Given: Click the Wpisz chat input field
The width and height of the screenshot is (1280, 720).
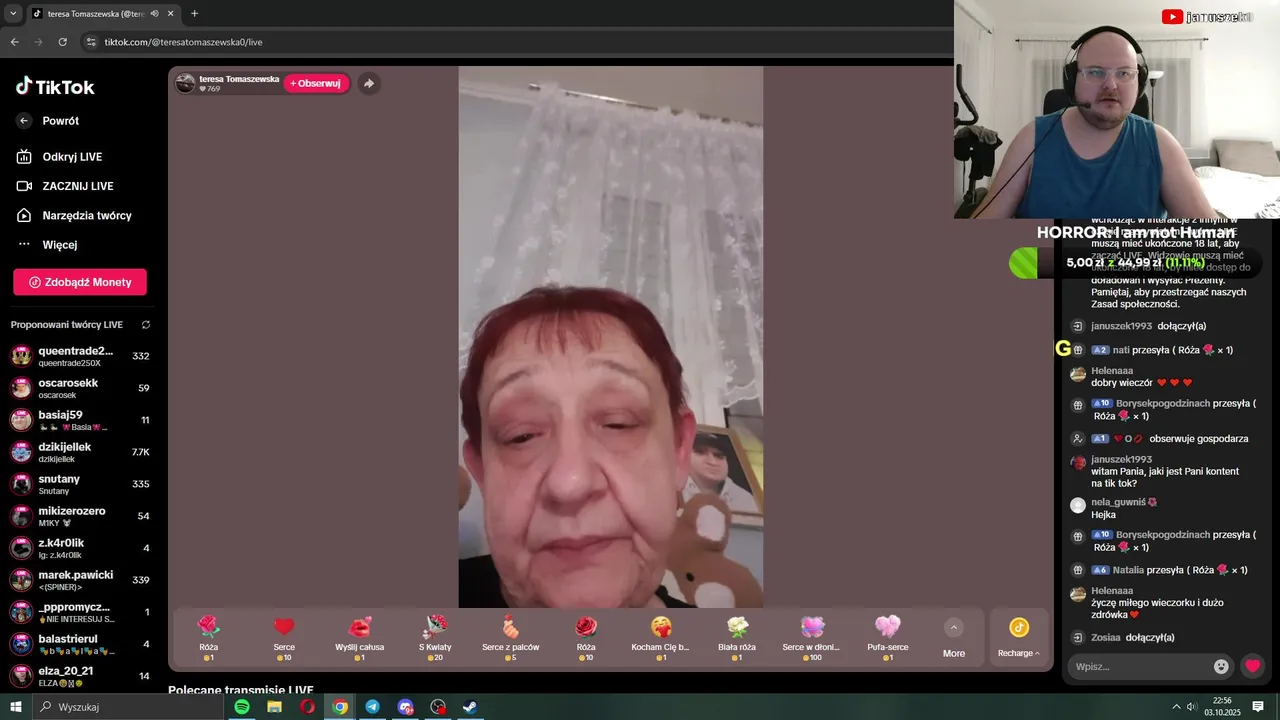Looking at the screenshot, I should click(1138, 666).
